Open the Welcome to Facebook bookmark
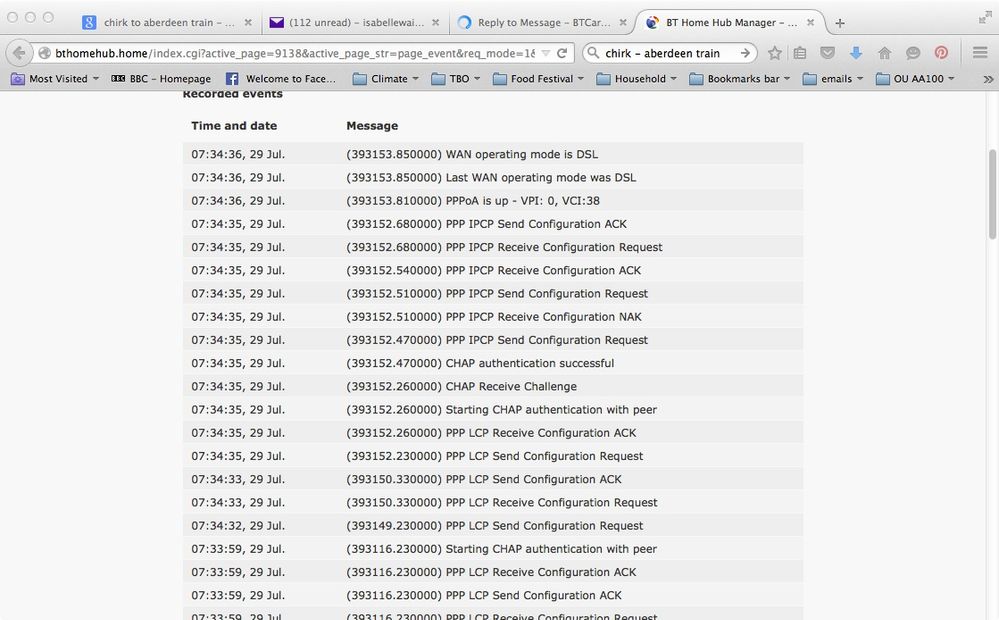The height and width of the screenshot is (620, 999). [x=280, y=79]
